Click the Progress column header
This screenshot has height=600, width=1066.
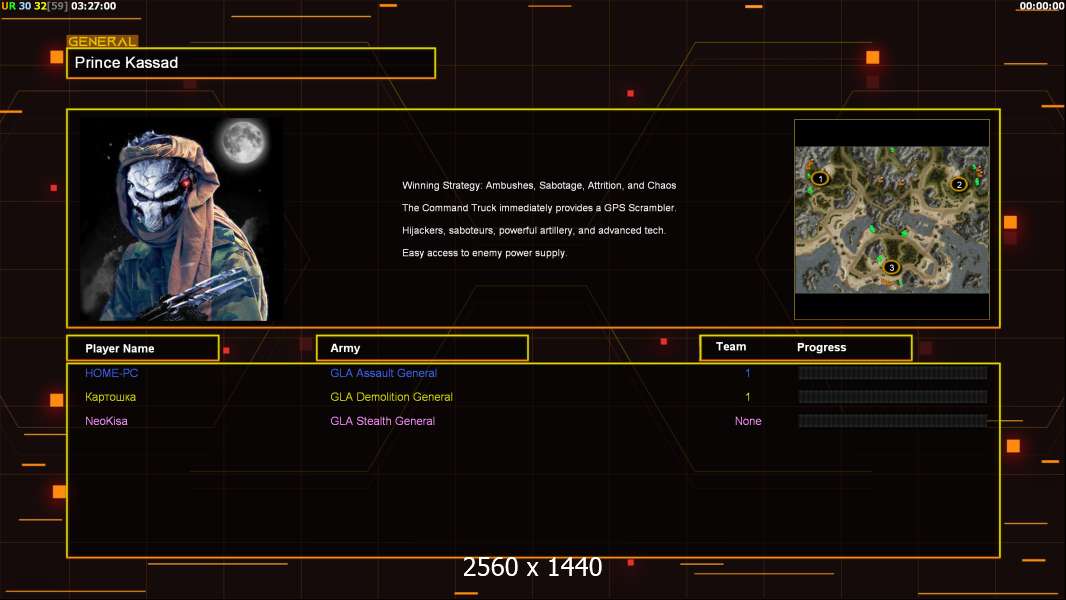821,348
